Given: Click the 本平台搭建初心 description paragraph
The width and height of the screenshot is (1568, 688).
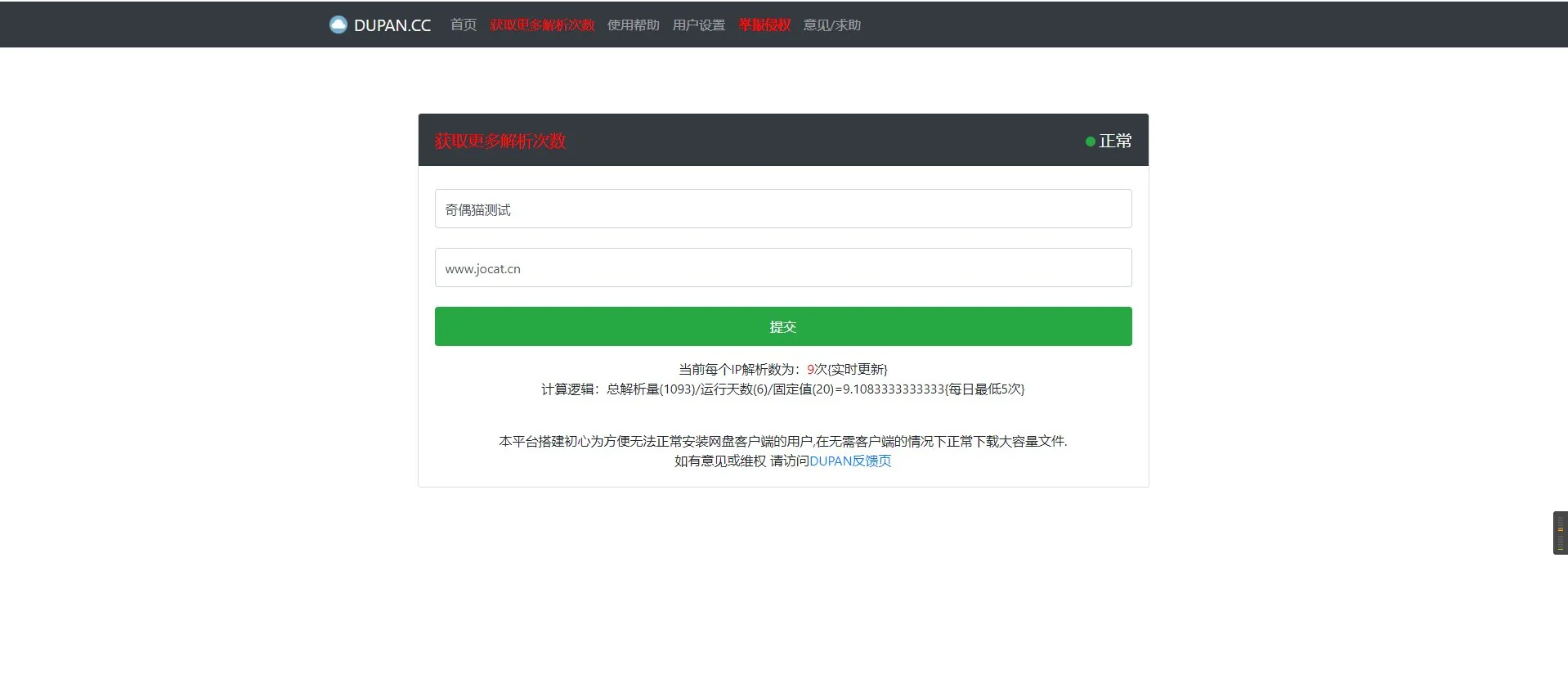Looking at the screenshot, I should point(782,442).
